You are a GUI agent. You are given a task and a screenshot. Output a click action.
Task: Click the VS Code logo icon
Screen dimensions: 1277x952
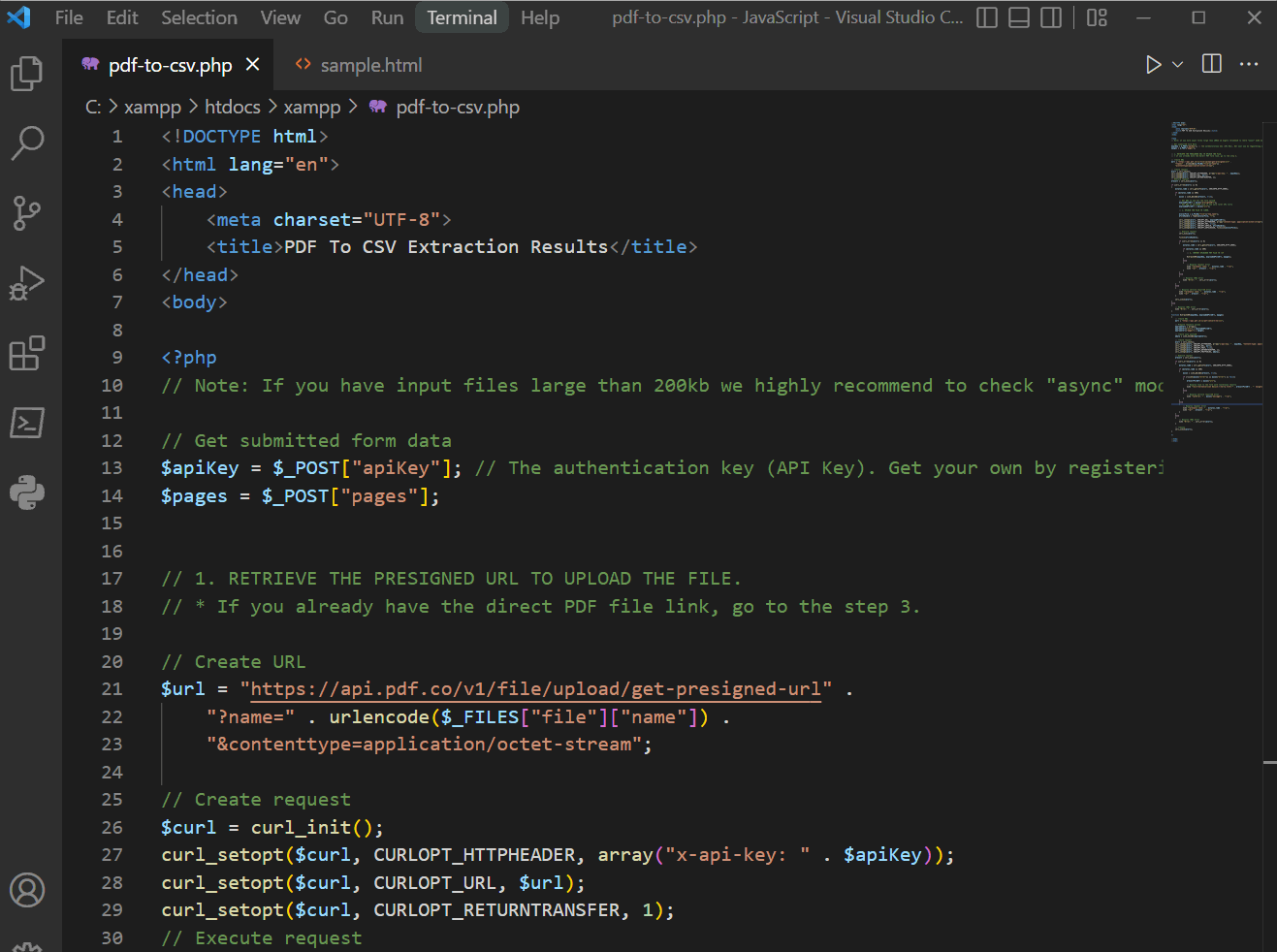[19, 17]
